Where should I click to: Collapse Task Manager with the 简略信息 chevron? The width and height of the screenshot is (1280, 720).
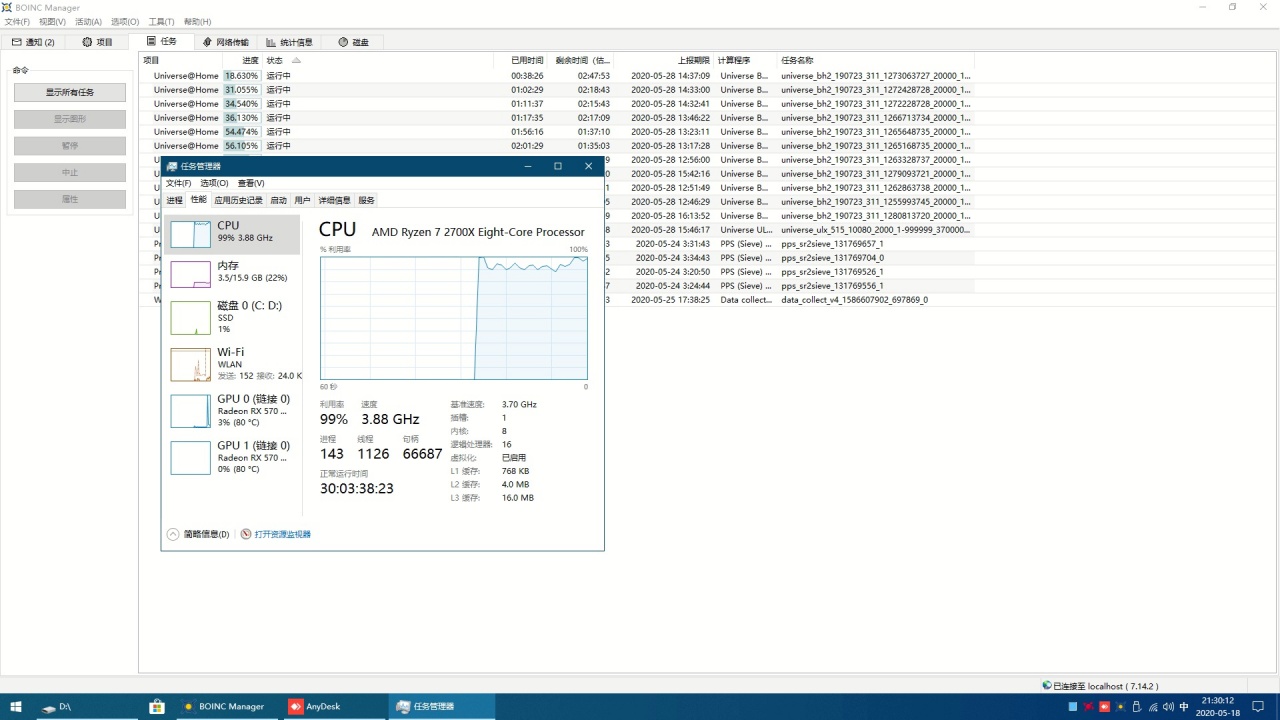point(173,534)
